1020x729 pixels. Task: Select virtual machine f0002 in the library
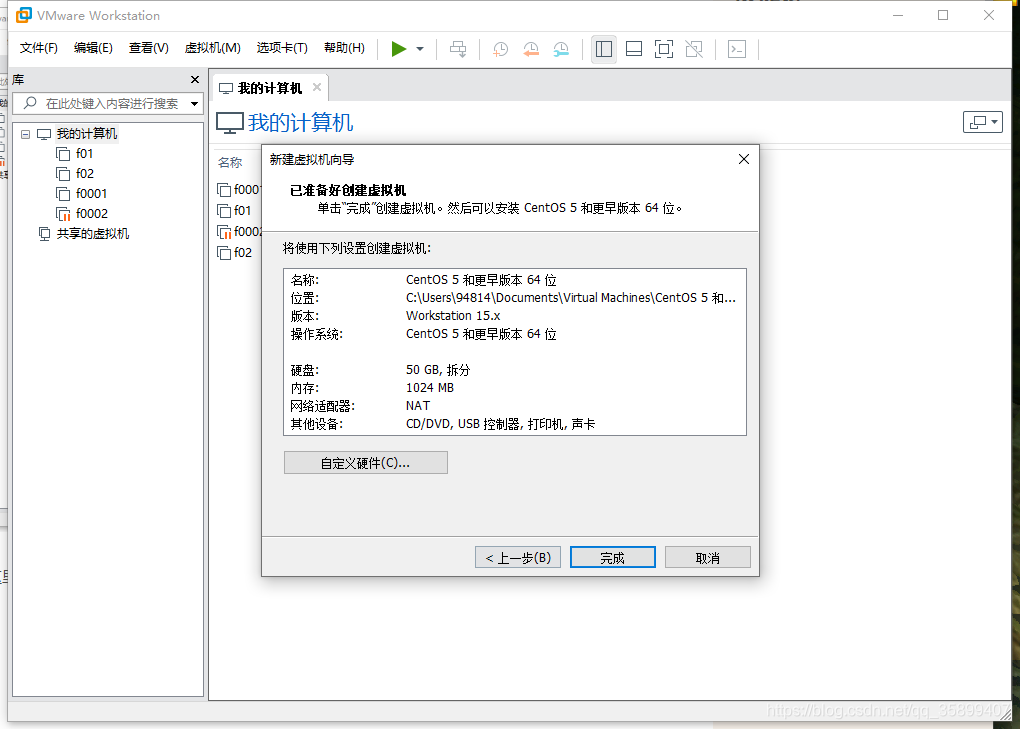click(89, 213)
